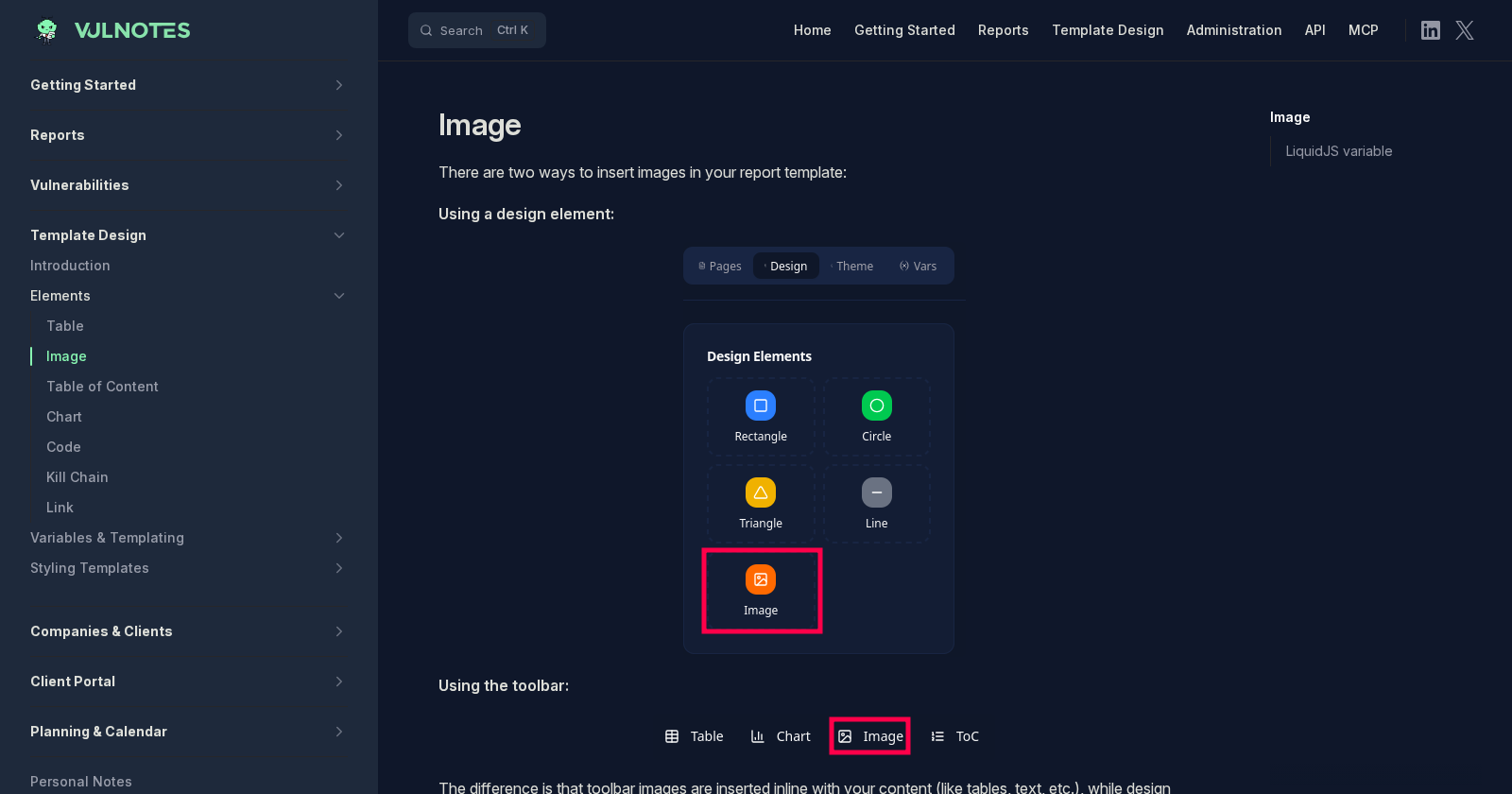Open the Table of Content page

102,387
